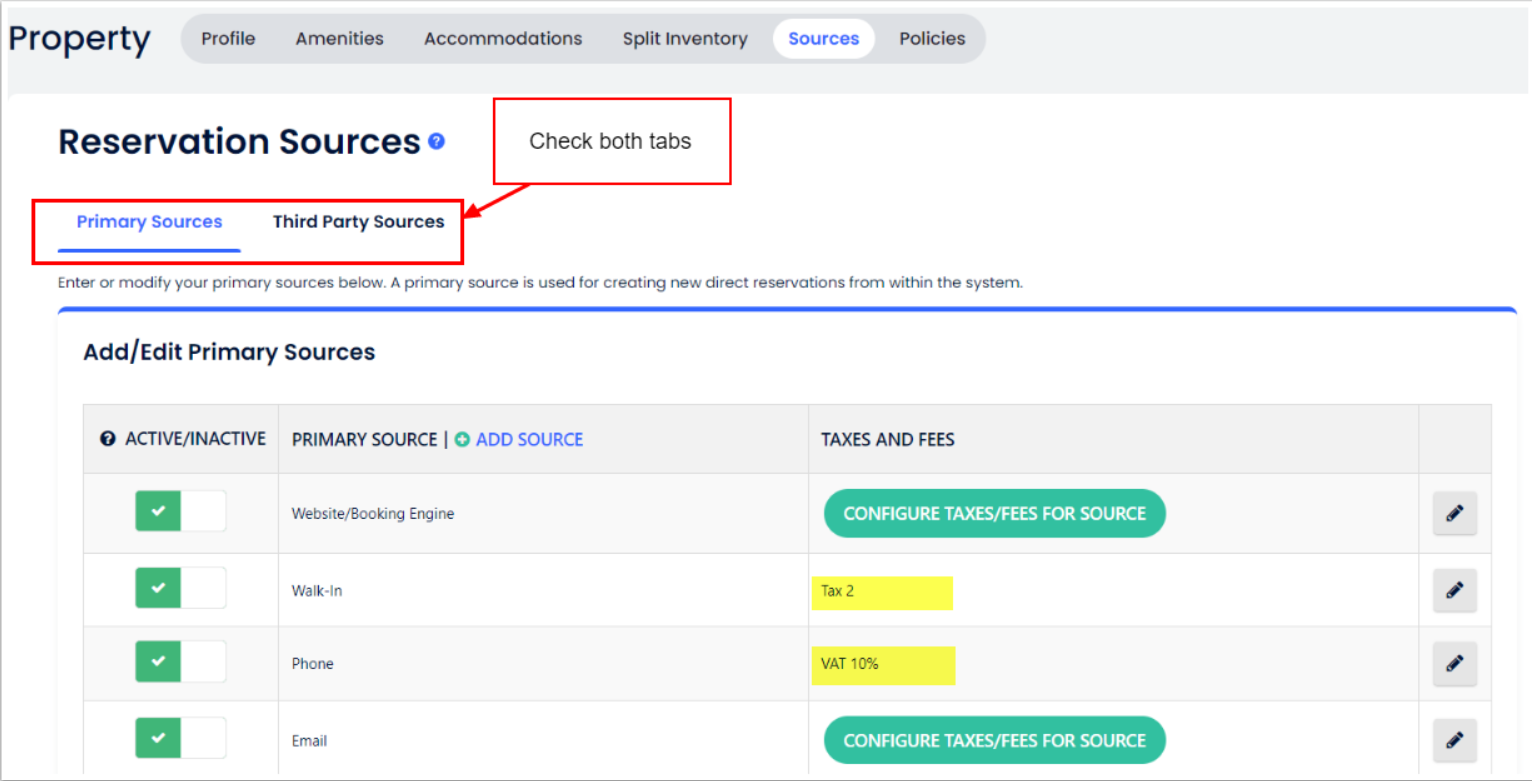
Task: Click the green plus icon for Add Source
Action: (462, 439)
